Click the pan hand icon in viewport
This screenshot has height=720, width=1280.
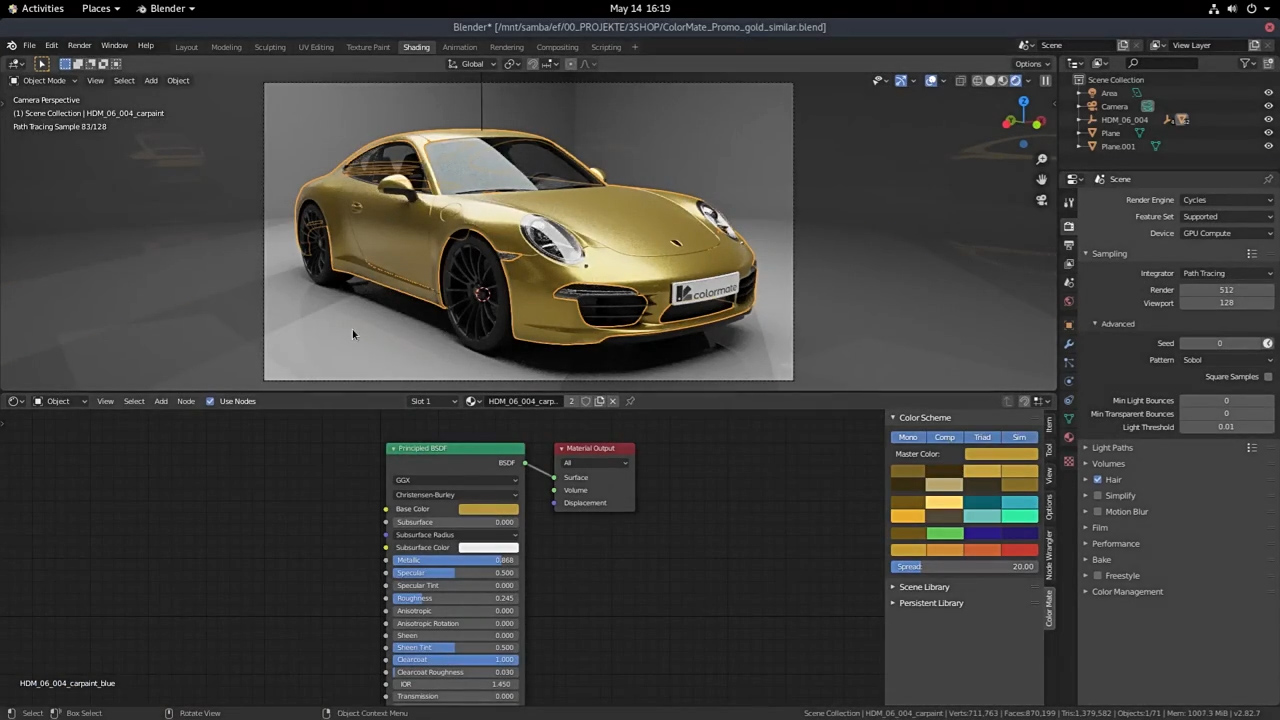[1041, 180]
